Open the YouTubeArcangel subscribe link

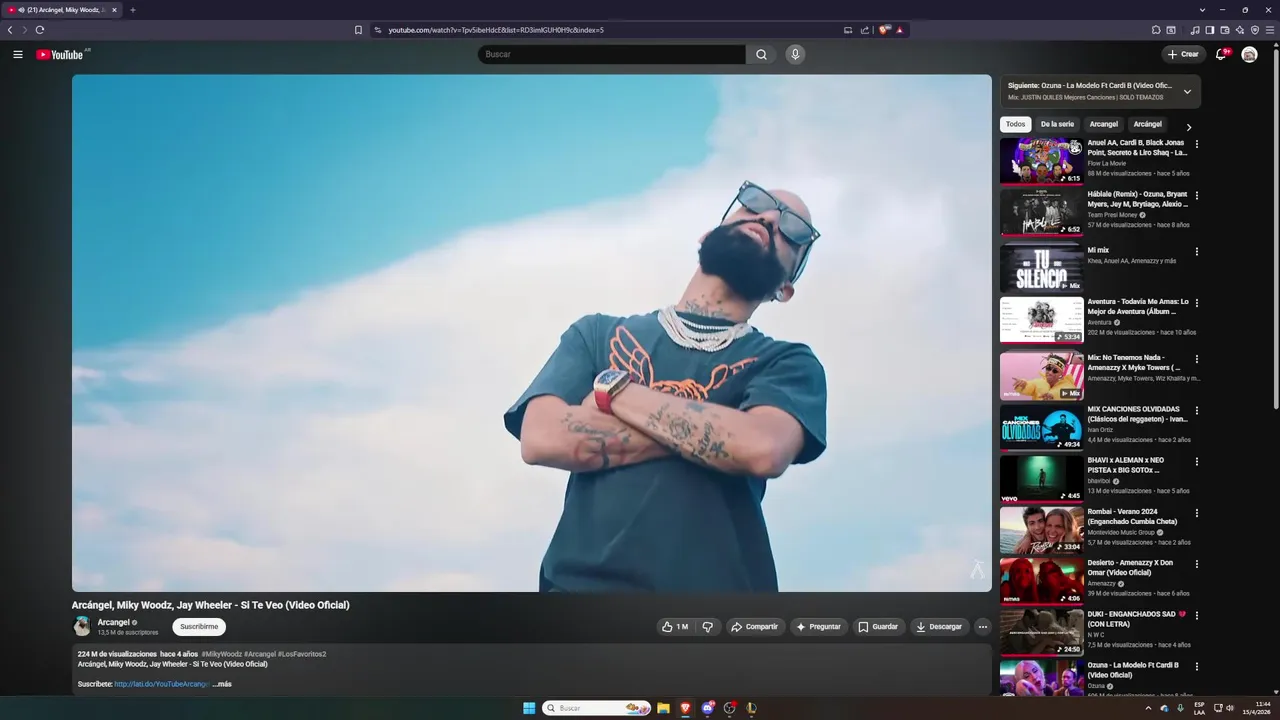(162, 684)
